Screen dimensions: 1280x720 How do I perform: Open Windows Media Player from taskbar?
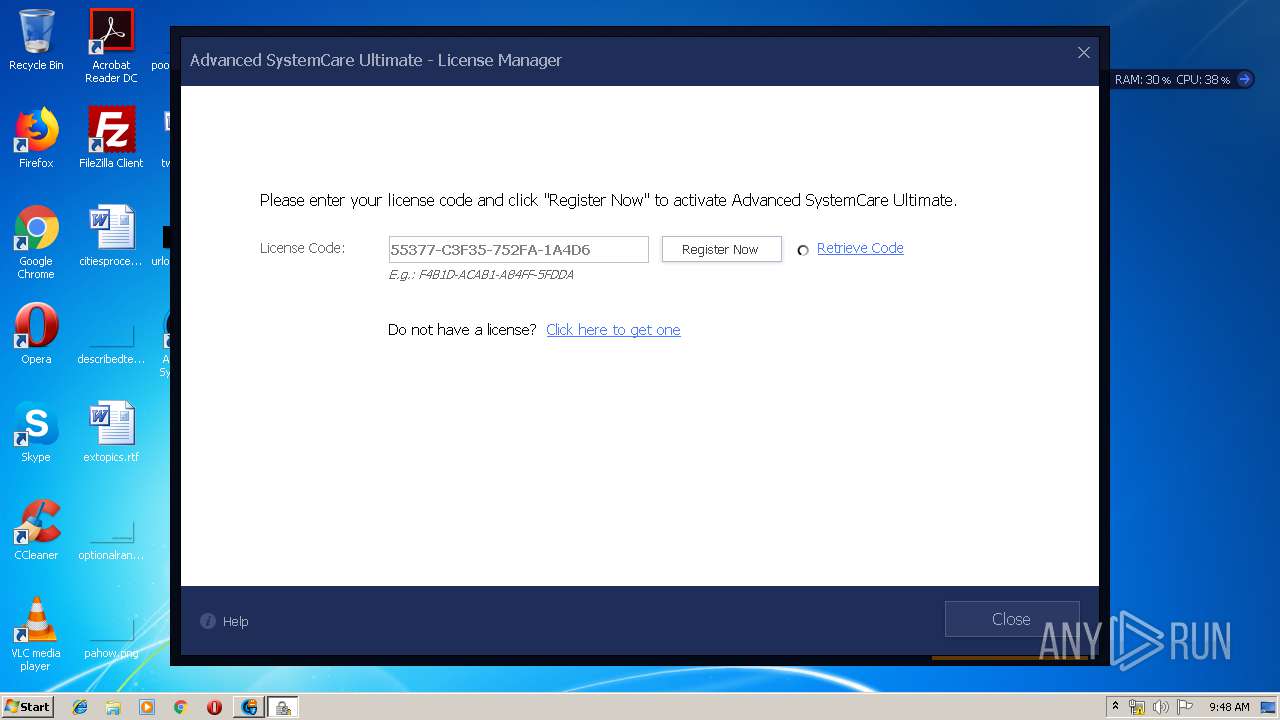[147, 707]
